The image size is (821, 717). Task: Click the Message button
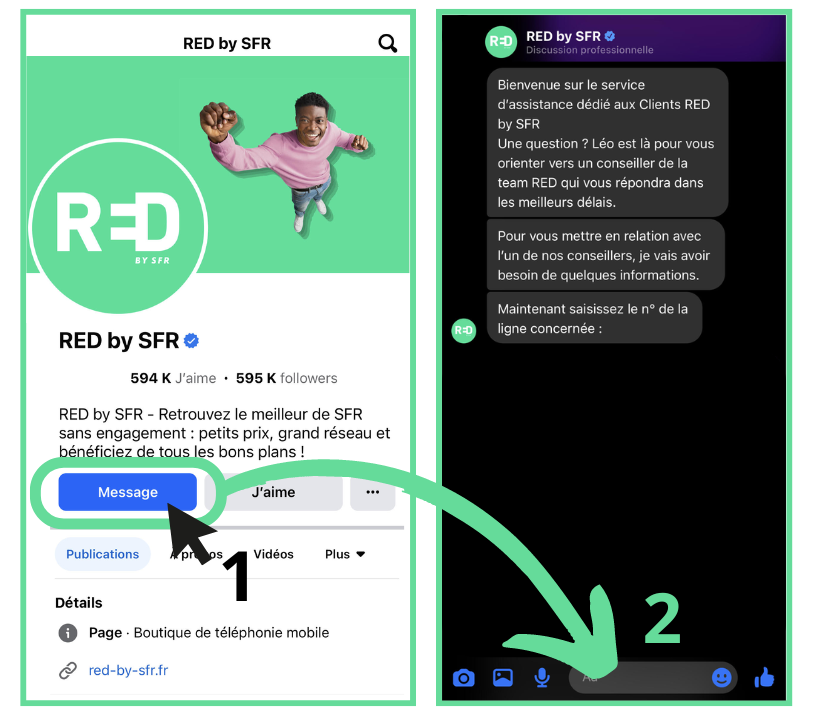pos(127,492)
